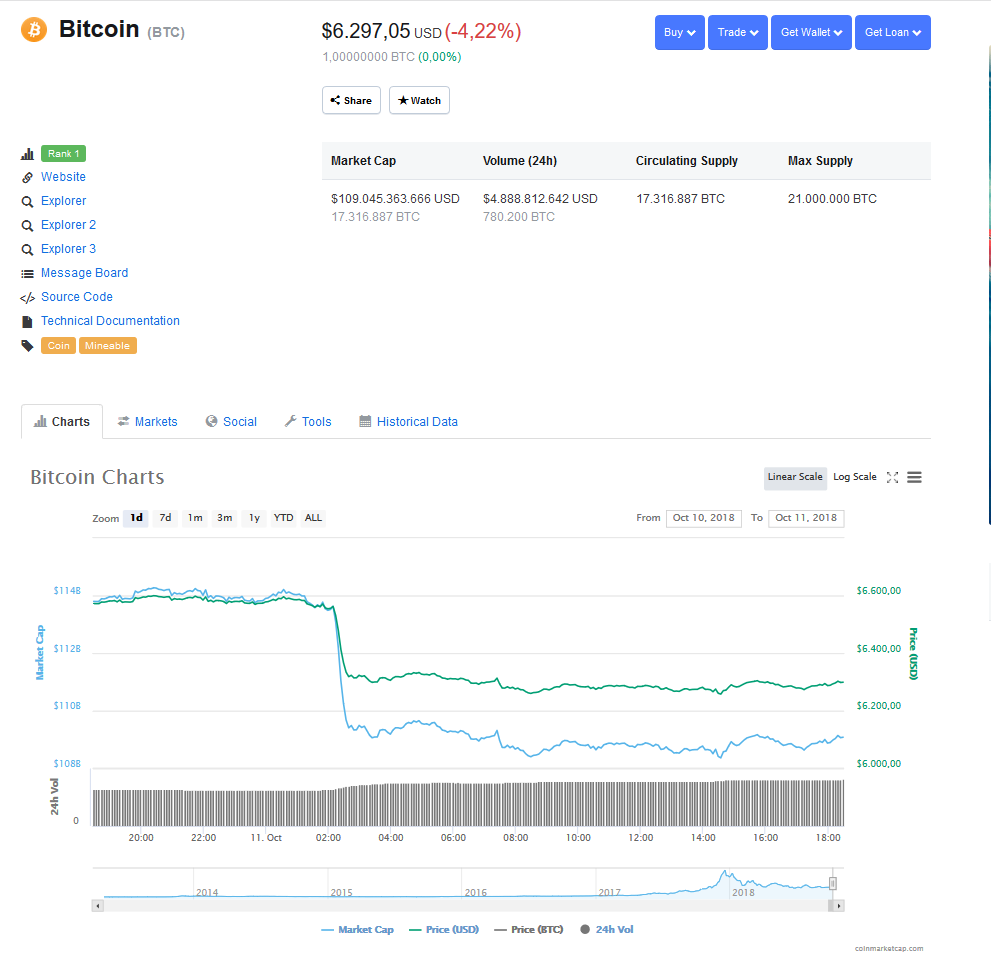
Task: Open the Historical Data tab
Action: pos(408,422)
